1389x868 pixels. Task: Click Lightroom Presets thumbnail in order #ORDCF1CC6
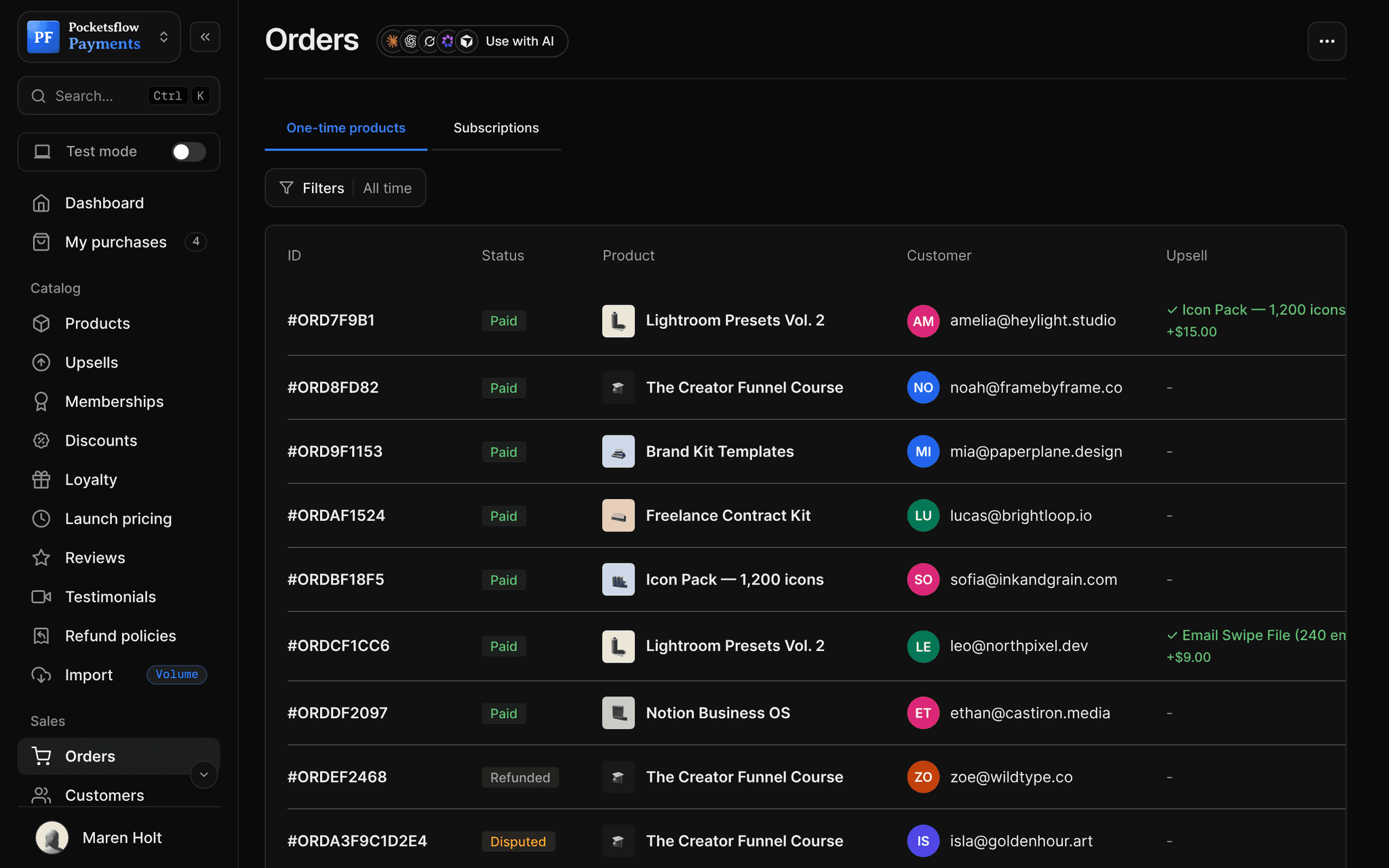coord(619,646)
